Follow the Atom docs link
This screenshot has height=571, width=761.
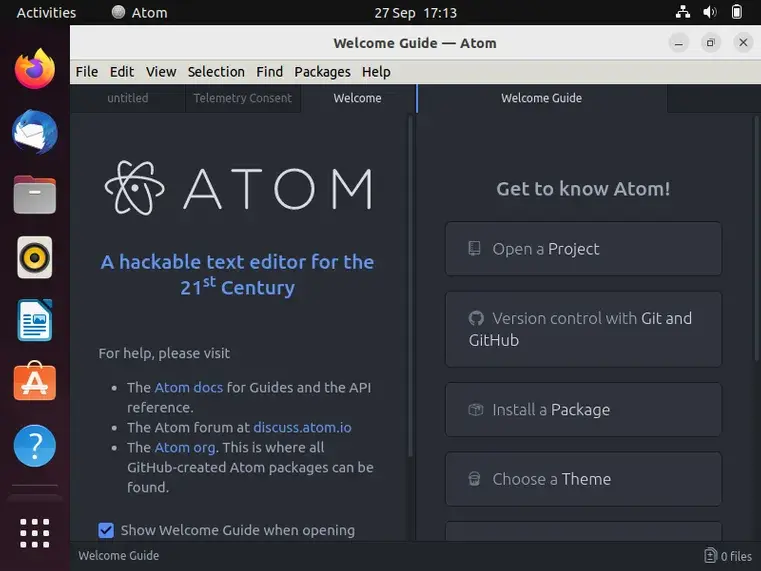tap(188, 388)
